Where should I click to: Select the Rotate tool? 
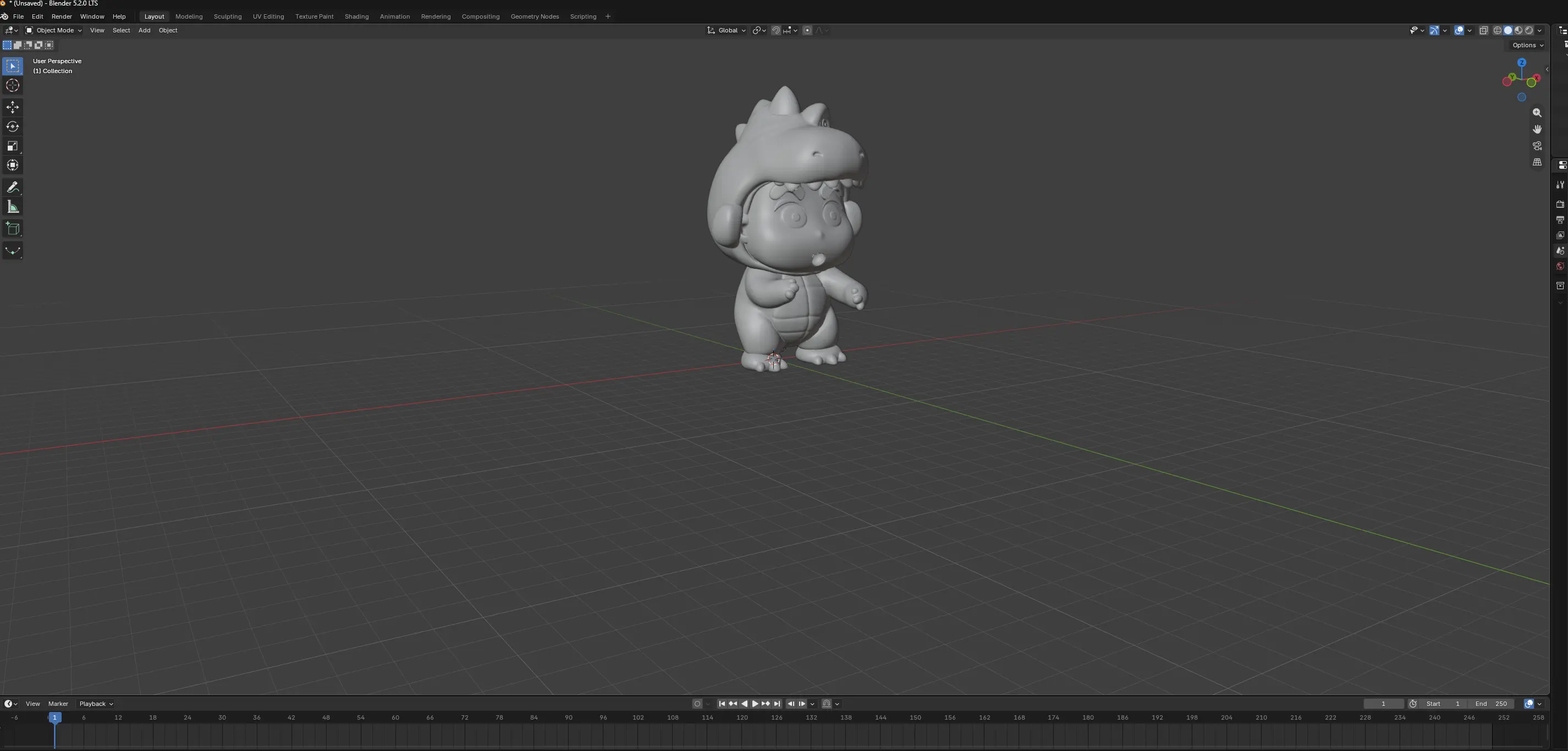point(13,126)
